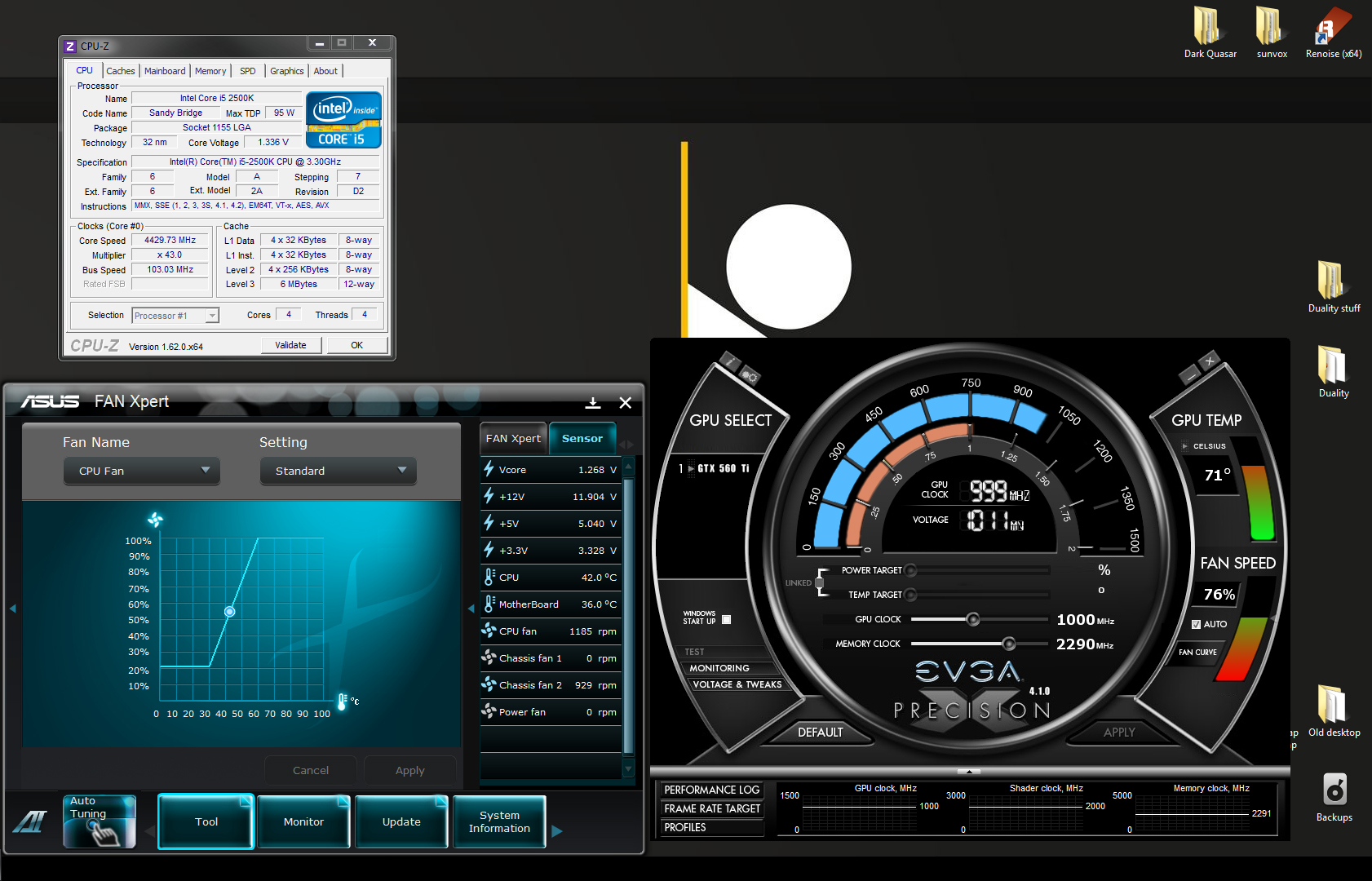
Task: Click the Power fan sensor icon
Action: coord(489,711)
